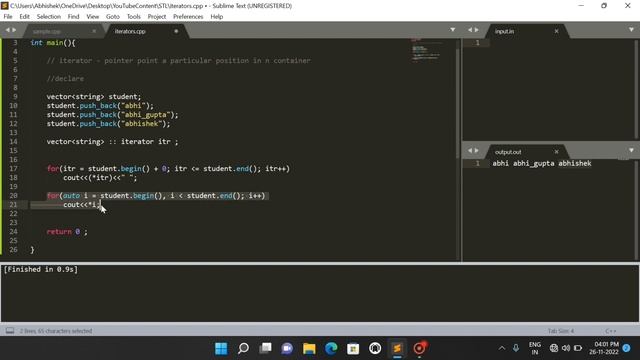640x360 pixels.
Task: Open the Windows Start menu
Action: 221,348
